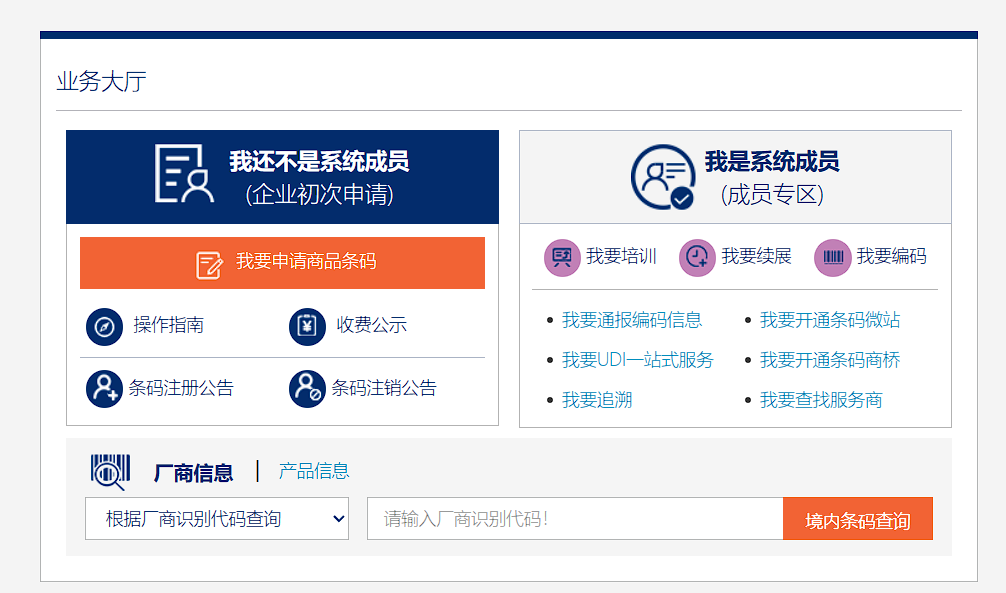Viewport: 1006px width, 593px height.
Task: Open 我要编码 barcode icon
Action: (x=831, y=257)
